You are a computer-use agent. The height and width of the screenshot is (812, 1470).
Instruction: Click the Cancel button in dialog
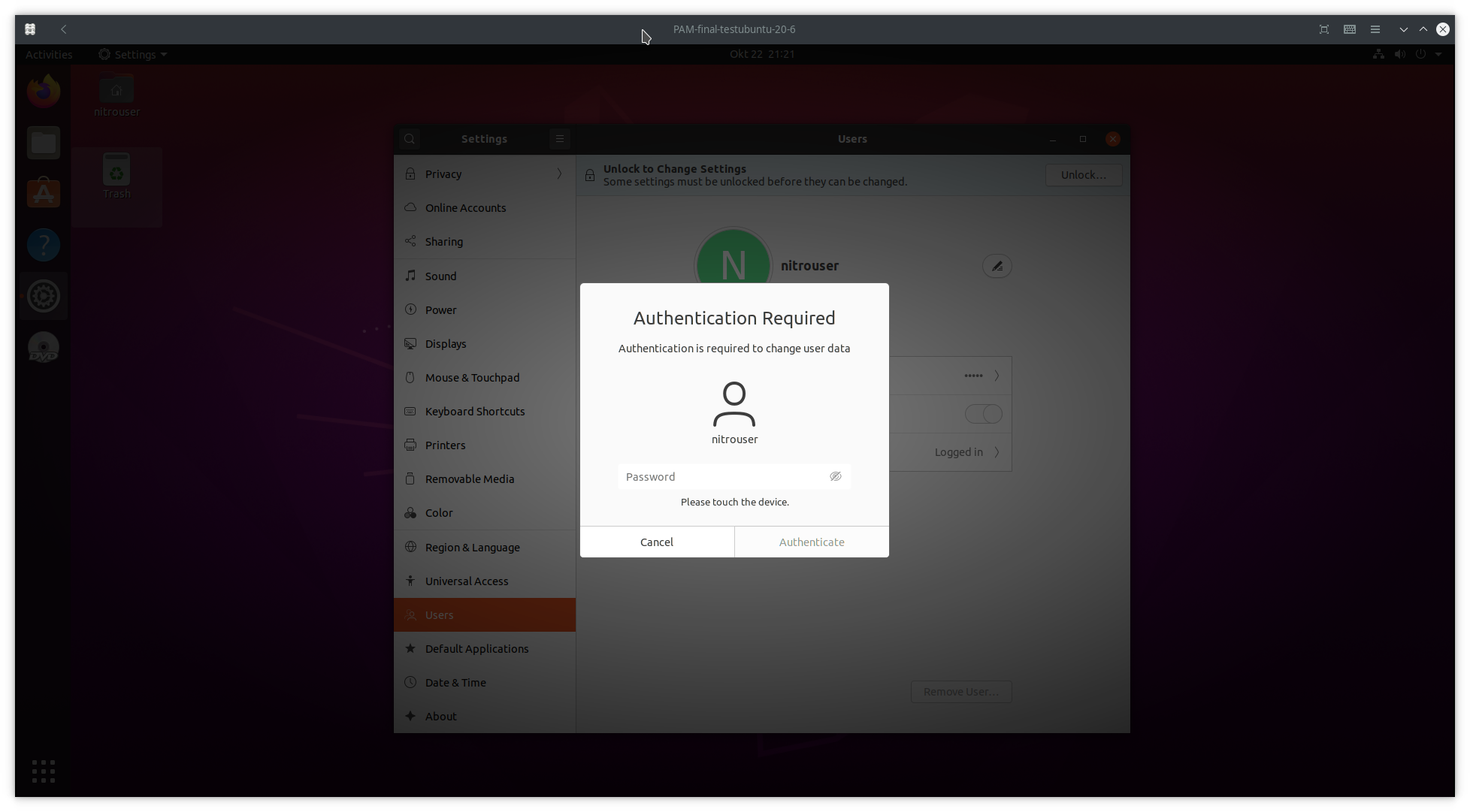657,542
